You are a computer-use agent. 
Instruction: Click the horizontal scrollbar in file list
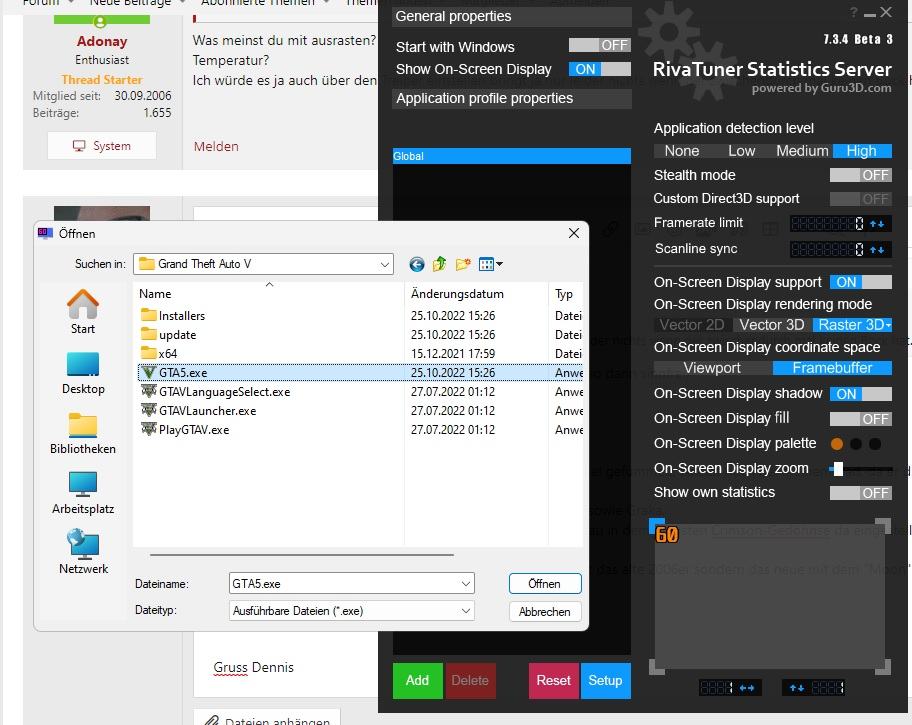point(302,555)
